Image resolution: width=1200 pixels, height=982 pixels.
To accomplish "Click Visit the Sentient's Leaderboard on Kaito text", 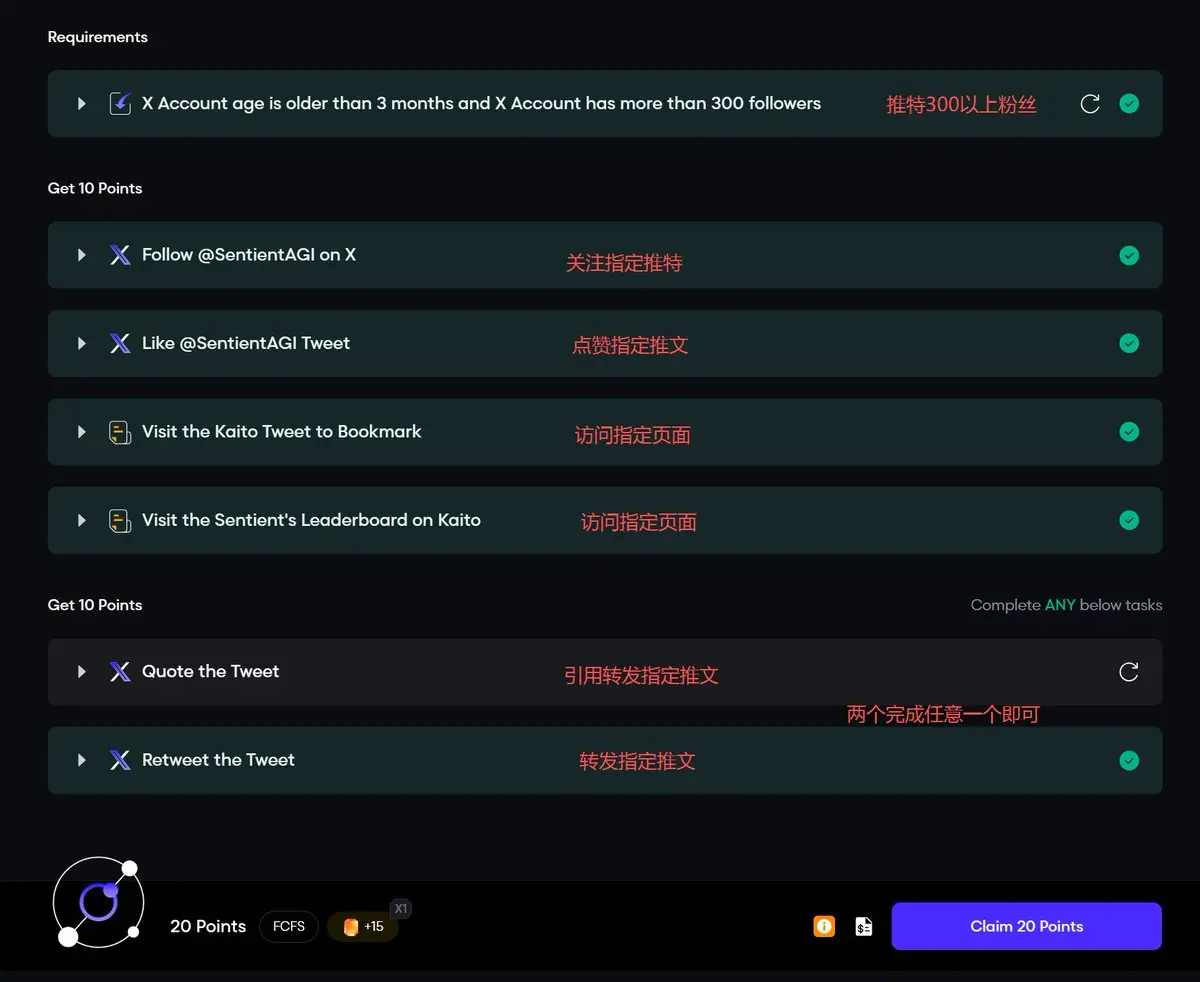I will click(x=311, y=520).
